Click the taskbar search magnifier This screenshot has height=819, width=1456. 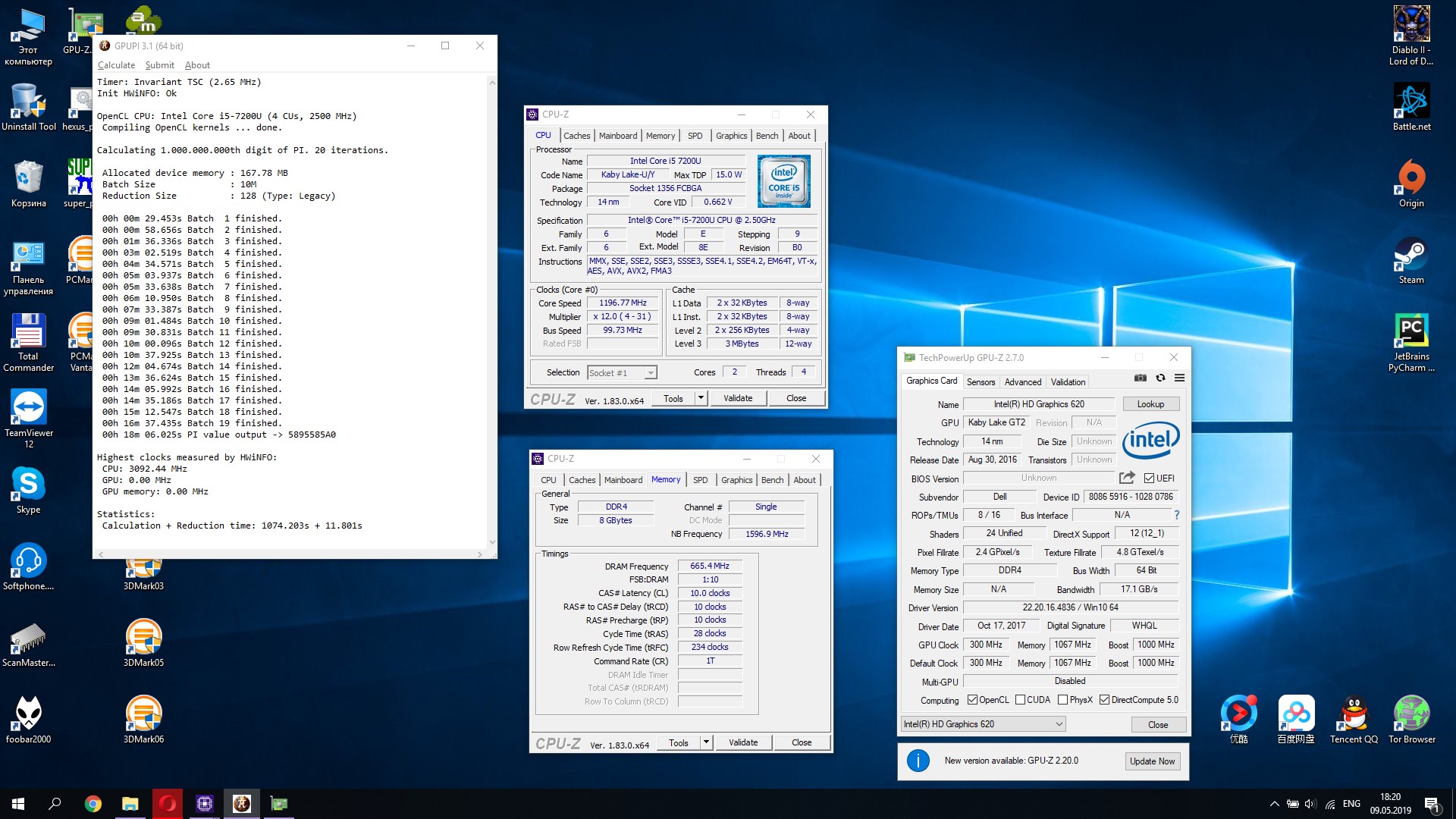point(55,804)
